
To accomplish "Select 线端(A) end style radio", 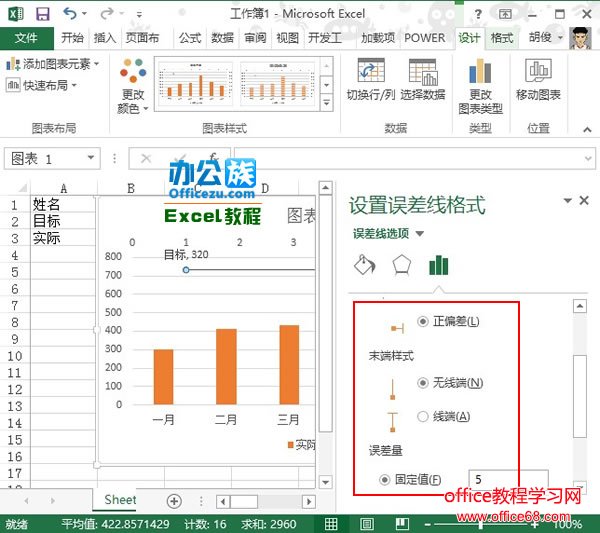I will pyautogui.click(x=423, y=416).
